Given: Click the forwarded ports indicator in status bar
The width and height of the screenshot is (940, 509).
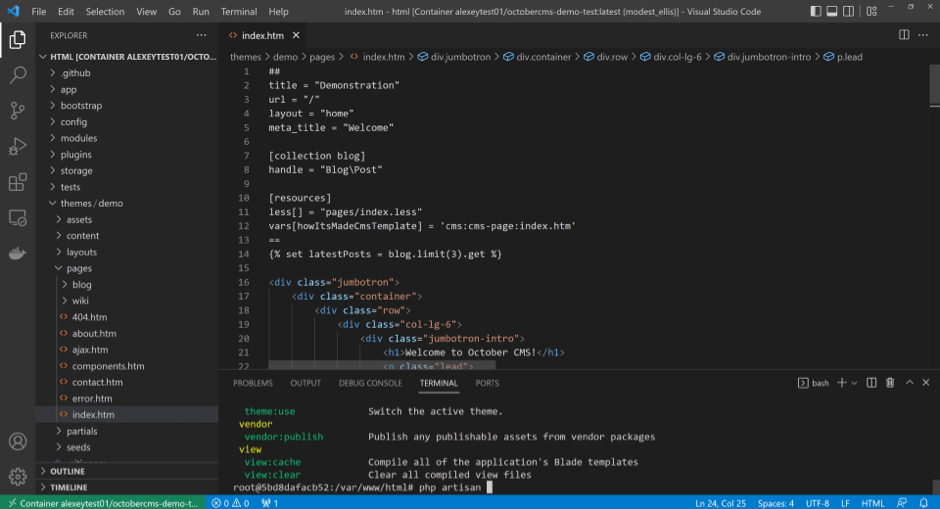Looking at the screenshot, I should pos(270,503).
